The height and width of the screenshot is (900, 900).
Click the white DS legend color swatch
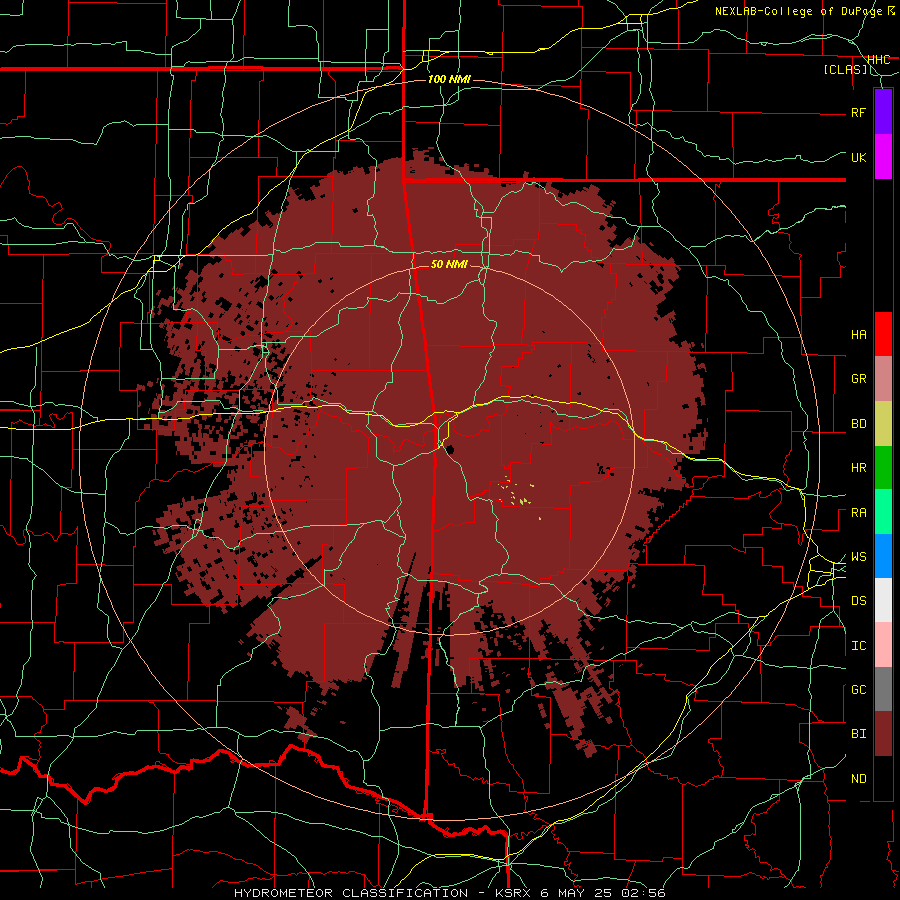[x=883, y=600]
